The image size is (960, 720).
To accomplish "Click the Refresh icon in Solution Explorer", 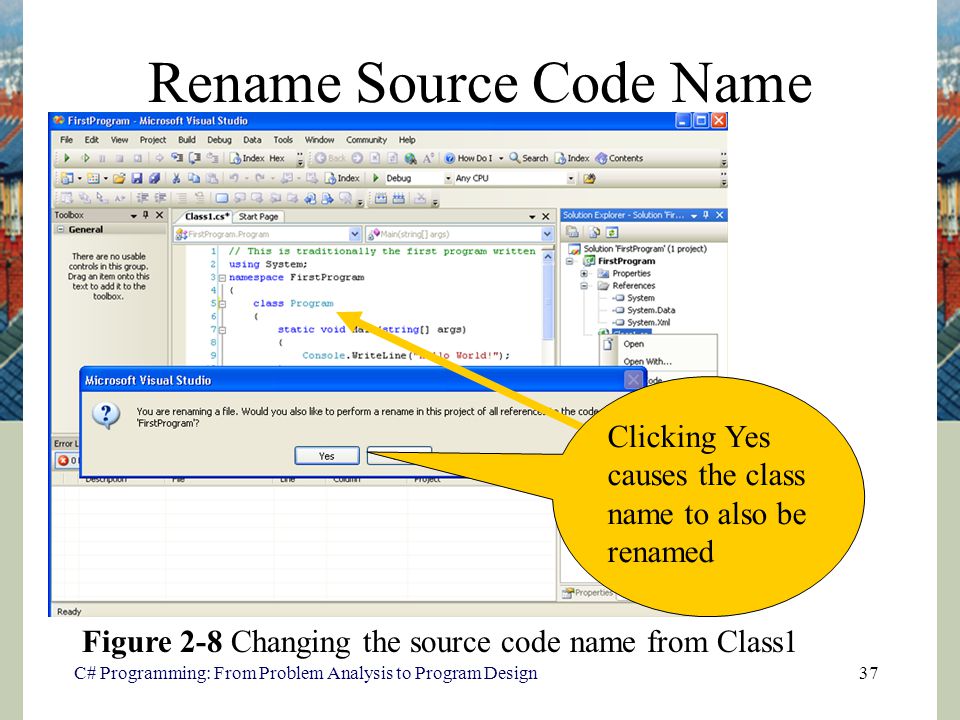I will (612, 232).
